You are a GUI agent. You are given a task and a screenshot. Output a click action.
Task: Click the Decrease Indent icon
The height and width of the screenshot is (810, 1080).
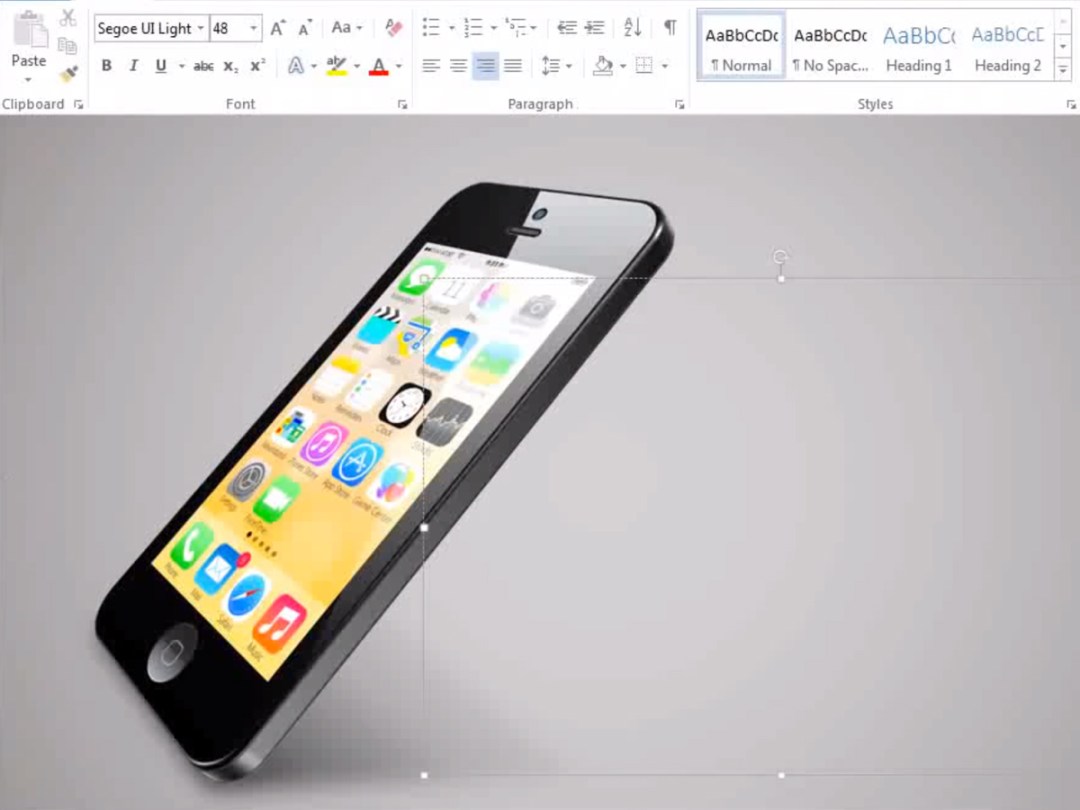click(x=567, y=28)
